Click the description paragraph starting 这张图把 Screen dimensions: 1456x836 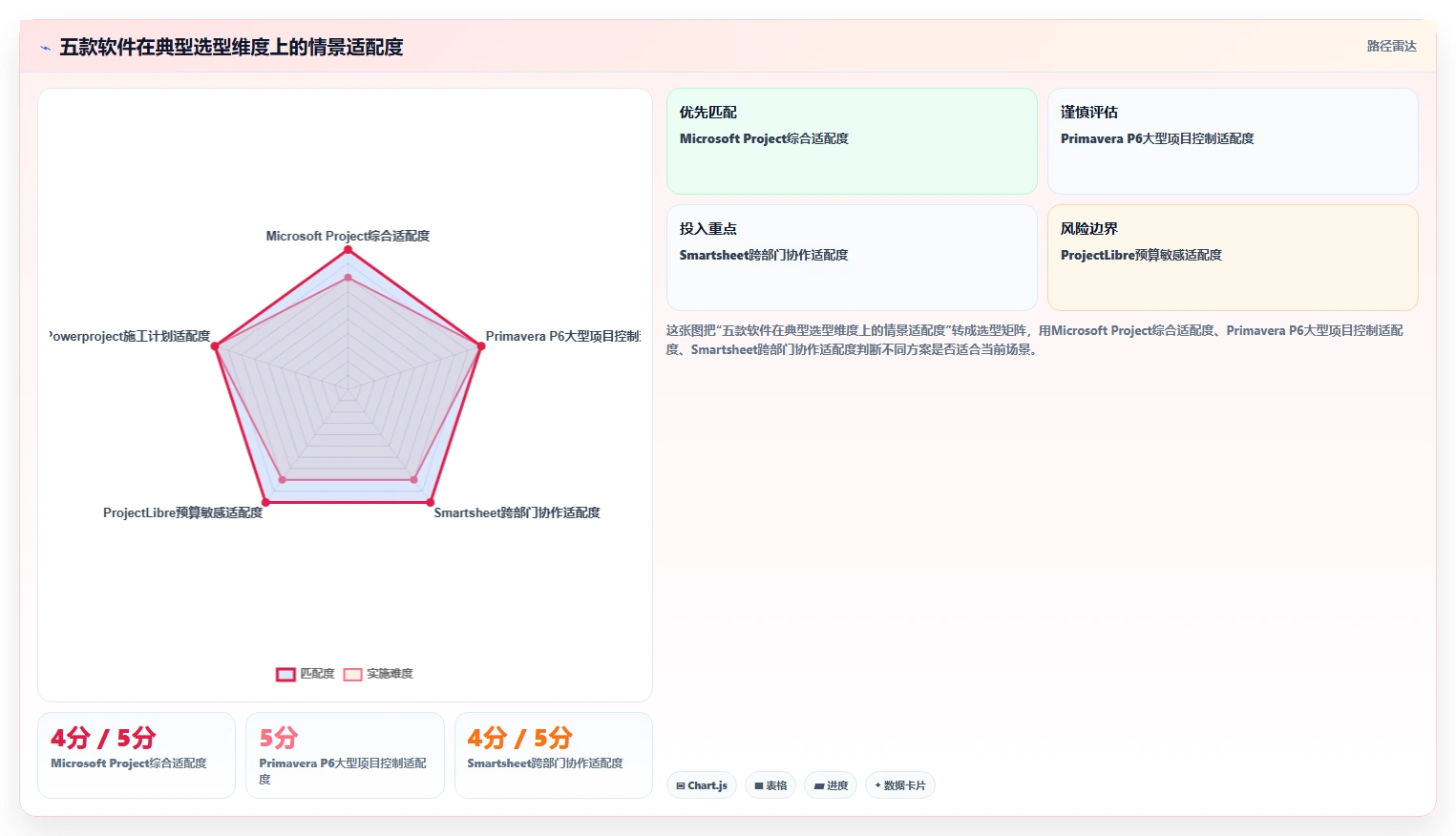(1035, 340)
